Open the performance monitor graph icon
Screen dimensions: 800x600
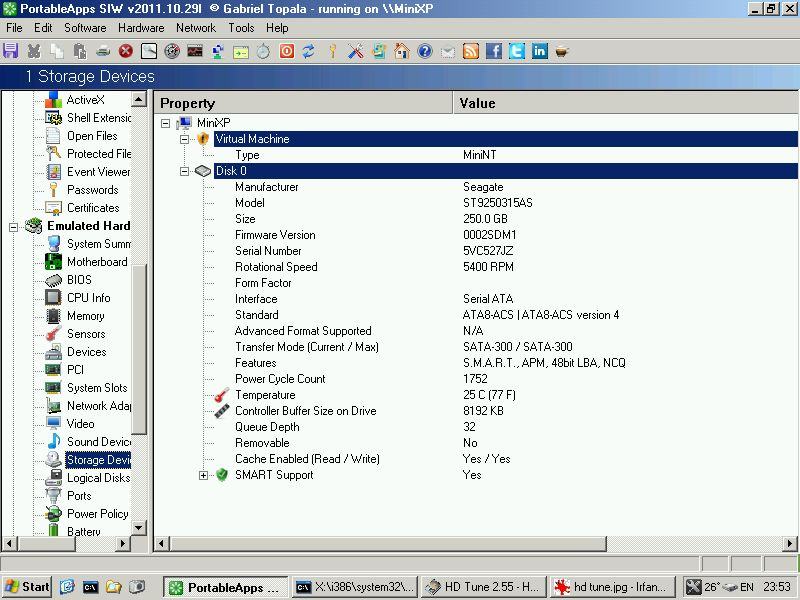click(x=195, y=51)
